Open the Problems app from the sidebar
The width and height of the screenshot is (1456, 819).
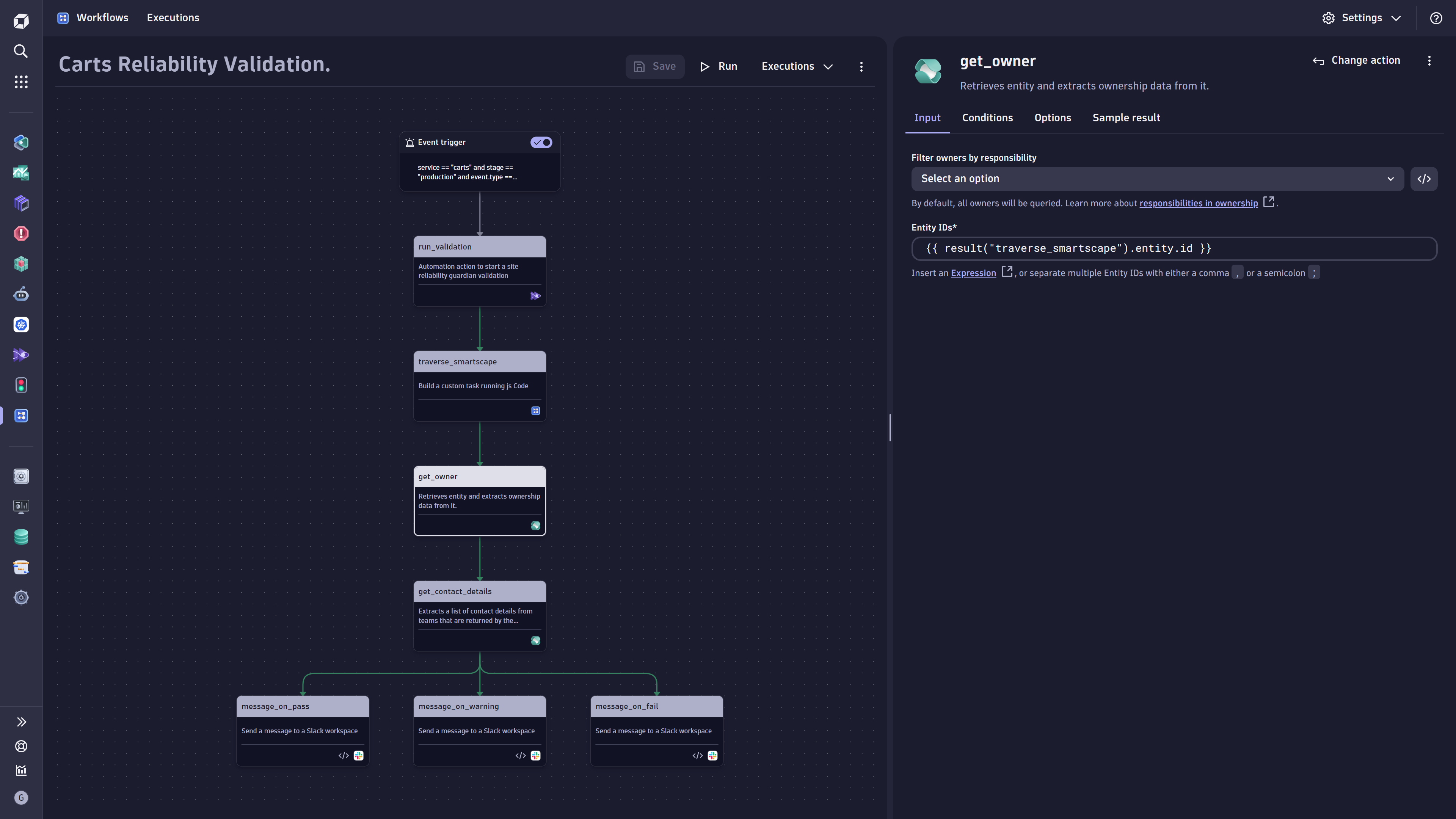(21, 234)
